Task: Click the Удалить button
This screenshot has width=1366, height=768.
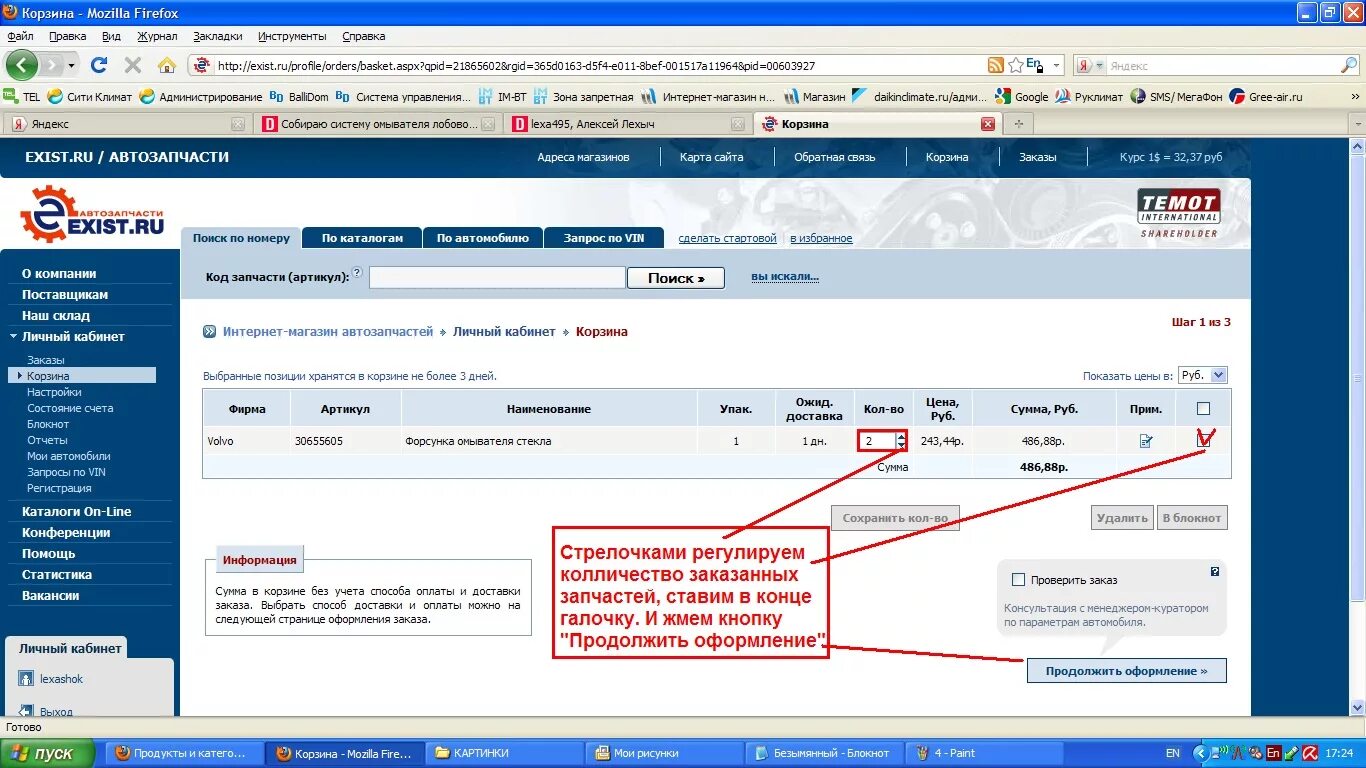Action: pos(1122,518)
